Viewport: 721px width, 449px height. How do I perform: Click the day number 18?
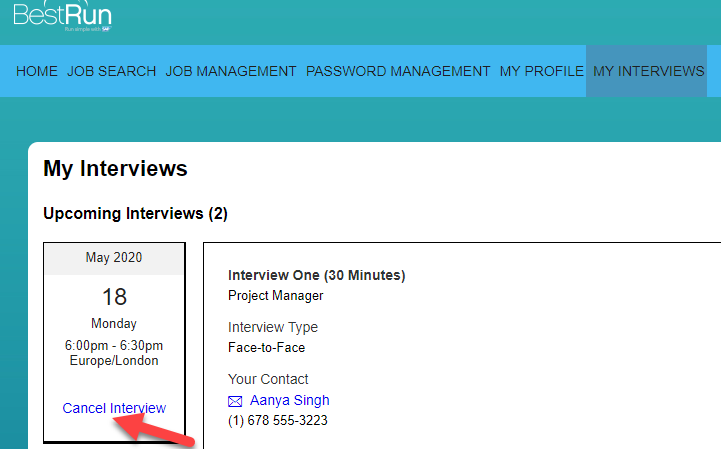(114, 297)
